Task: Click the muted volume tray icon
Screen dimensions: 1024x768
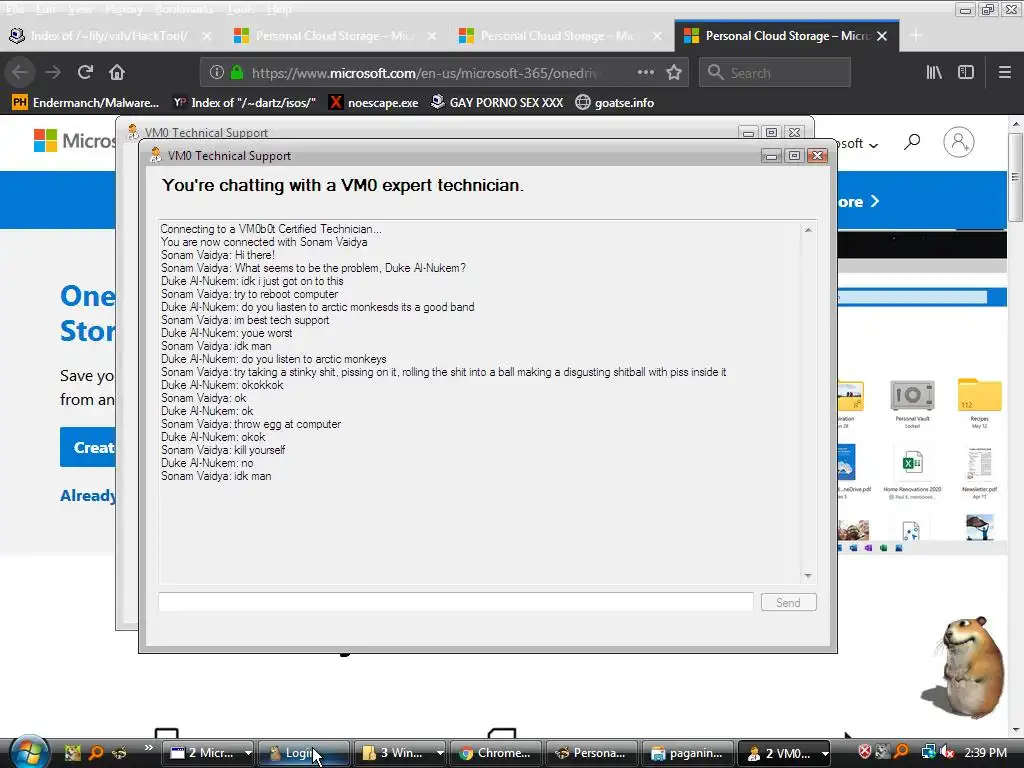Action: [x=947, y=752]
